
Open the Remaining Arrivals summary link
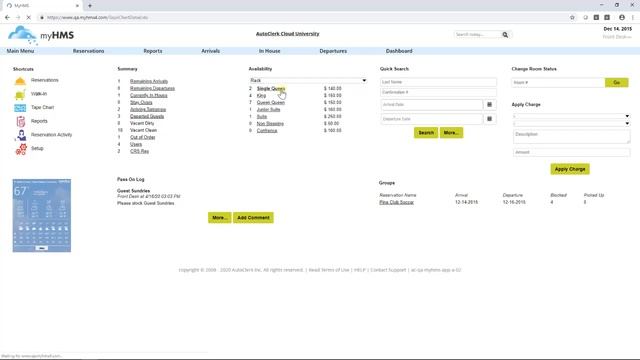click(149, 81)
